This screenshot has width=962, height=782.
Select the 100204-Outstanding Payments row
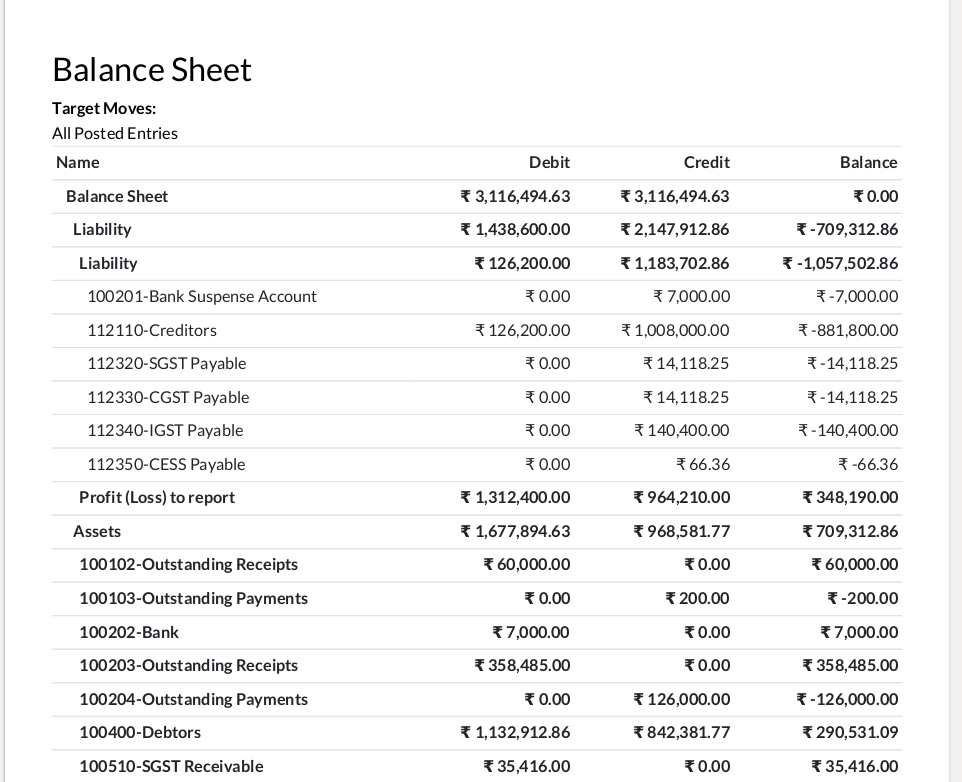(194, 699)
